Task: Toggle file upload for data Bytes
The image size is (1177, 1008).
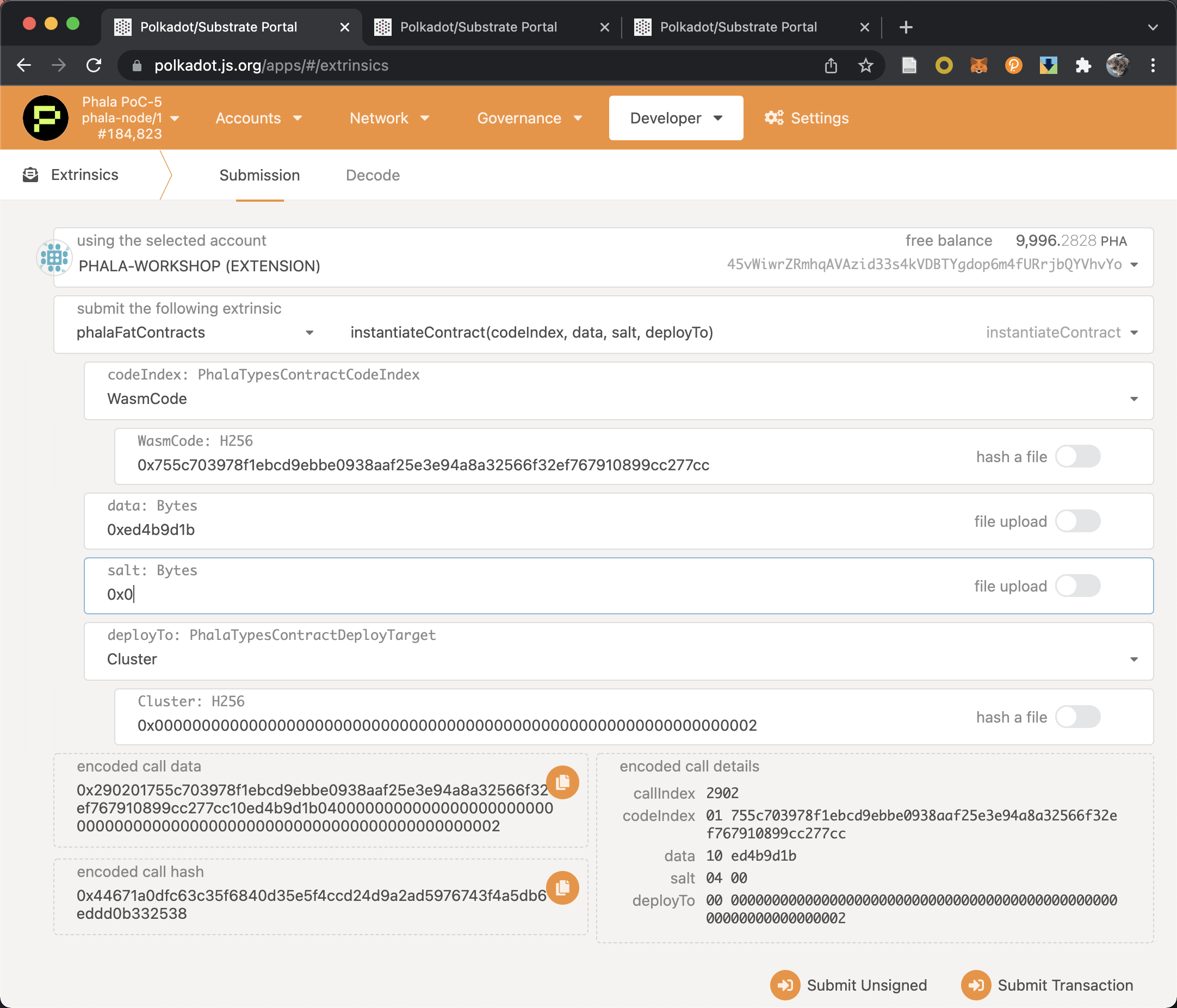Action: (1077, 521)
